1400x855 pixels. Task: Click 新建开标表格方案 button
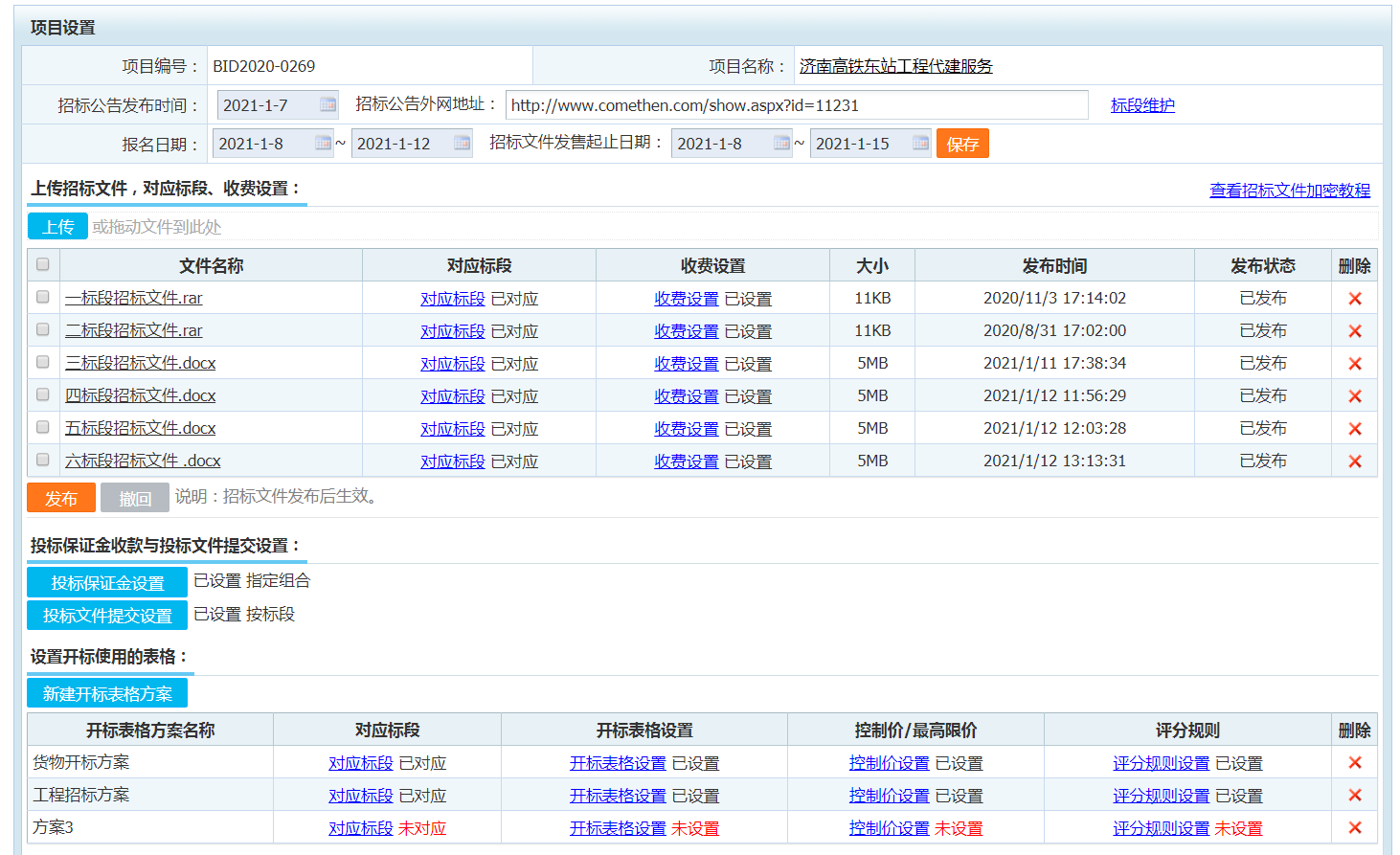coord(107,693)
